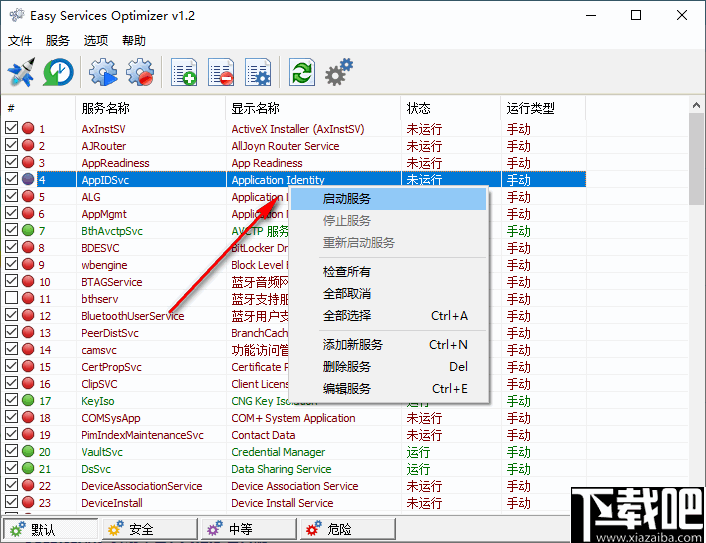Choose 删除服务 in context menu

[x=389, y=367]
